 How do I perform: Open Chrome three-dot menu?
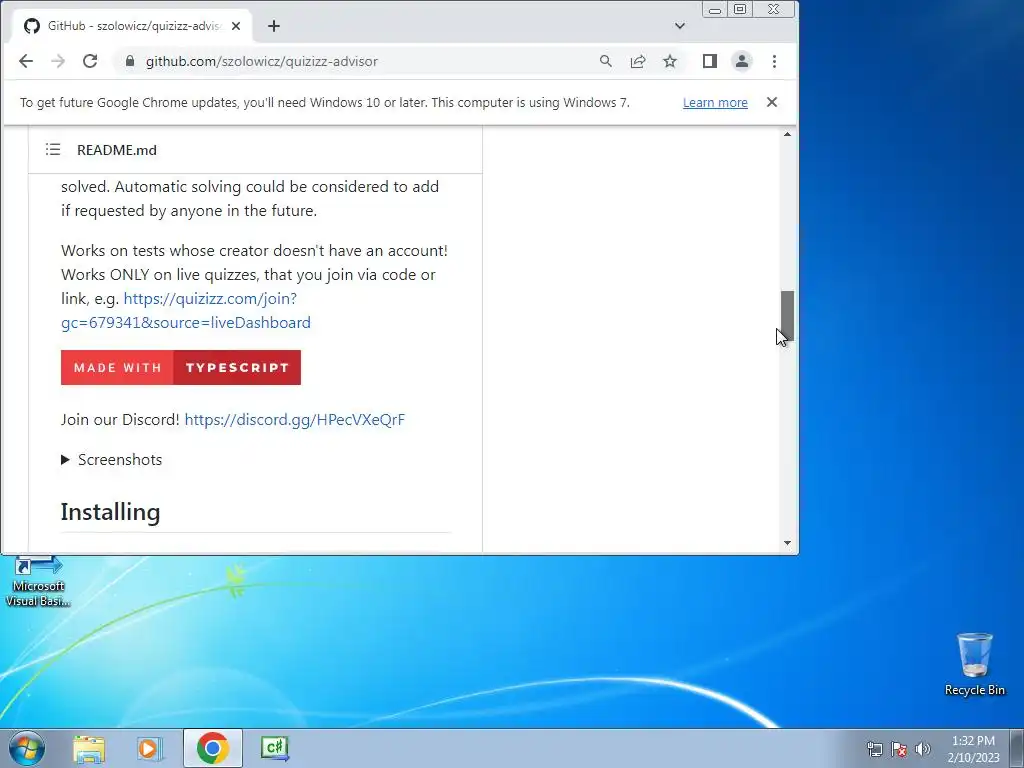coord(774,61)
